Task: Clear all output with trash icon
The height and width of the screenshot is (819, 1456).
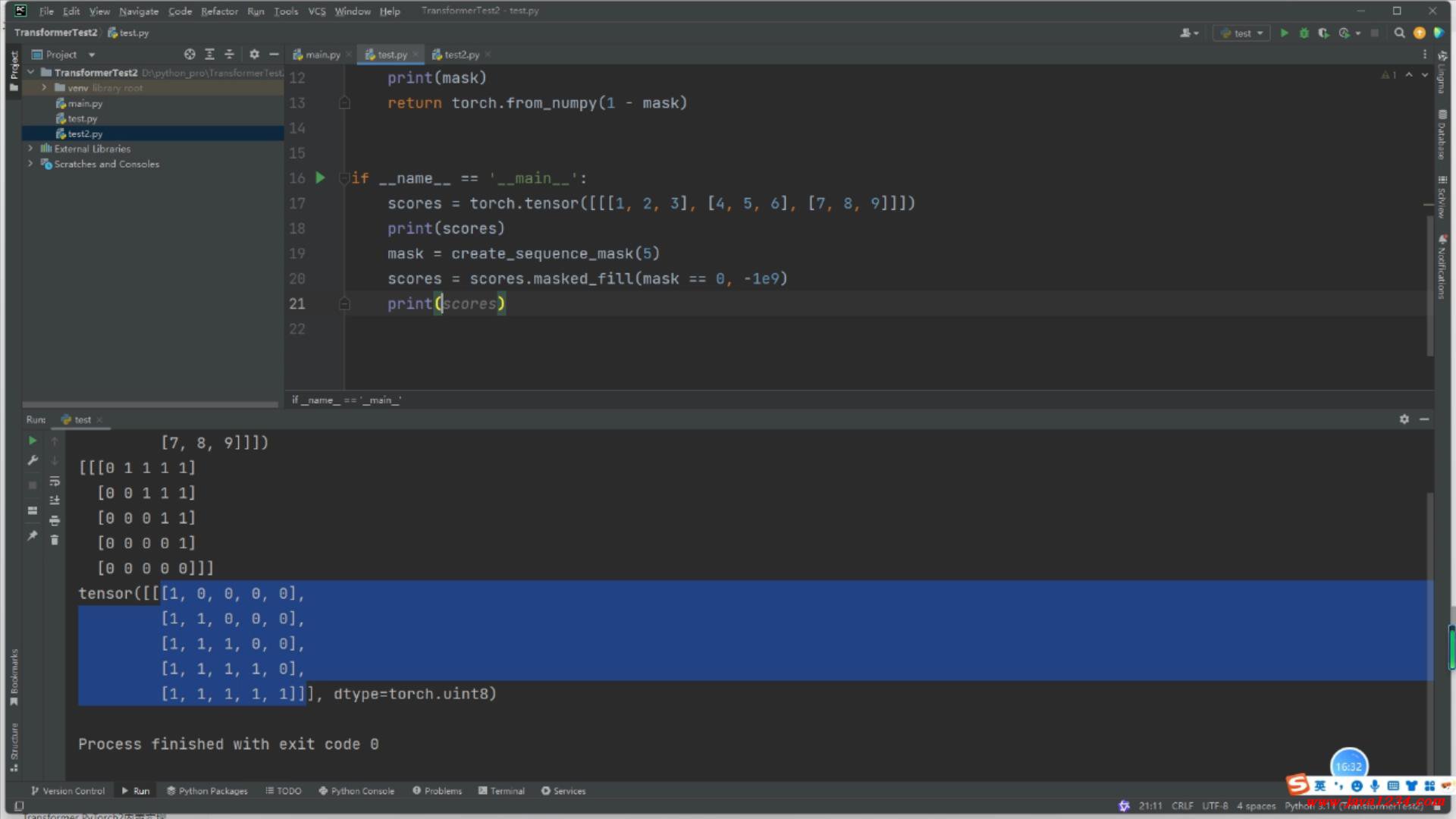Action: point(55,540)
